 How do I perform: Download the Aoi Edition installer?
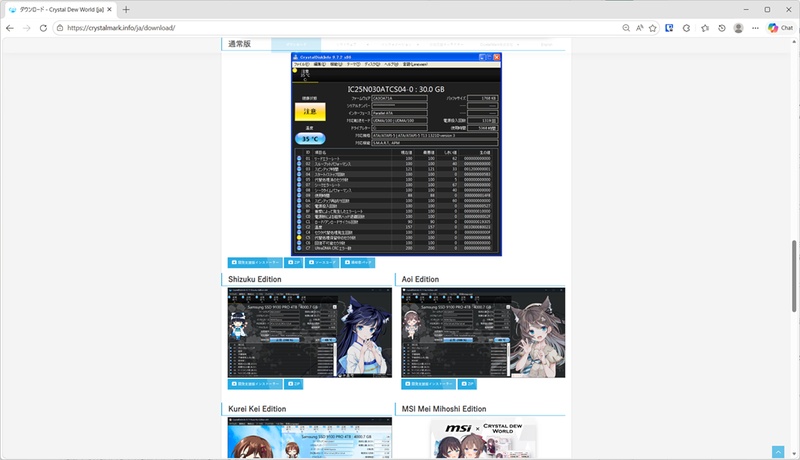(x=429, y=384)
